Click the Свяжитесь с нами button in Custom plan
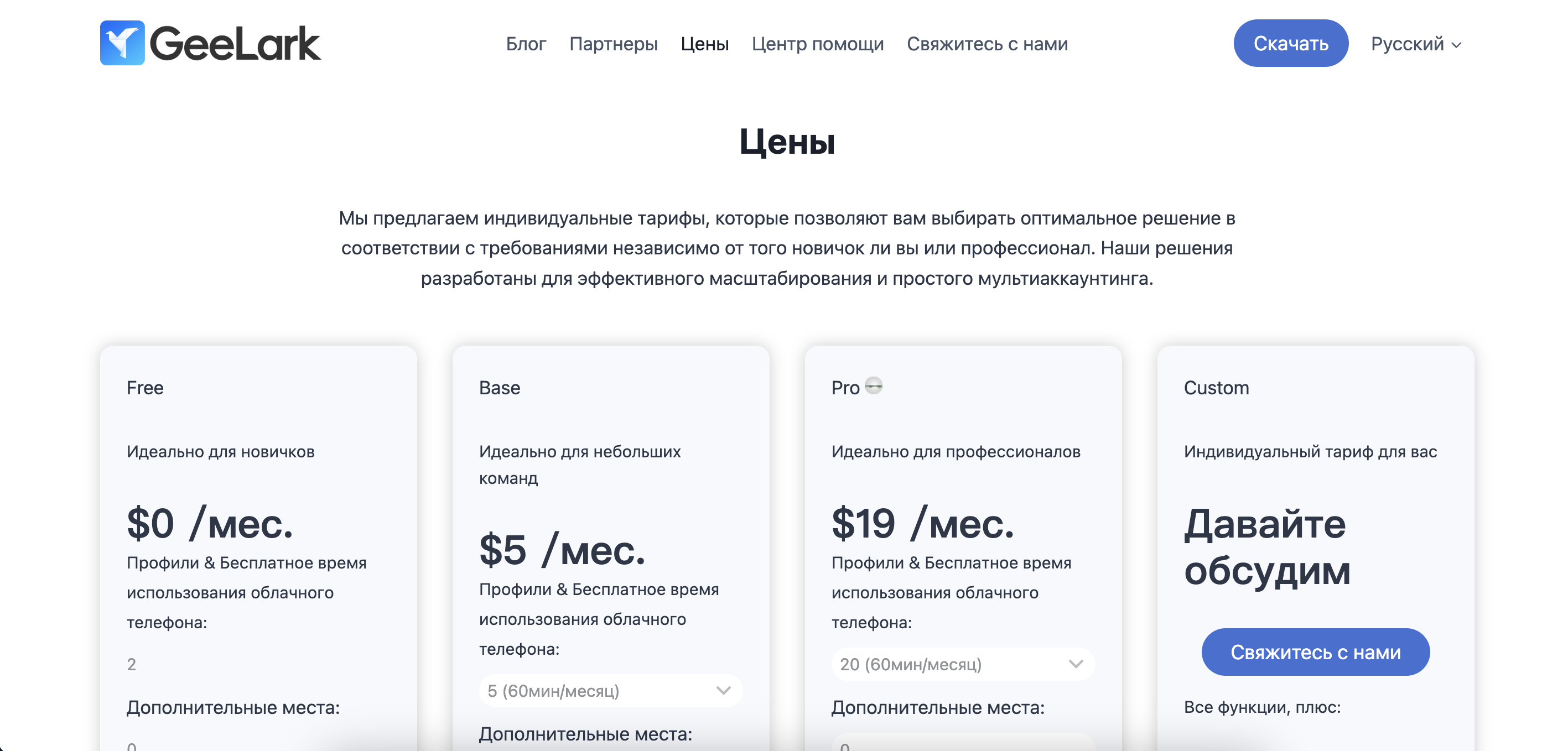Image resolution: width=1568 pixels, height=751 pixels. coord(1315,652)
